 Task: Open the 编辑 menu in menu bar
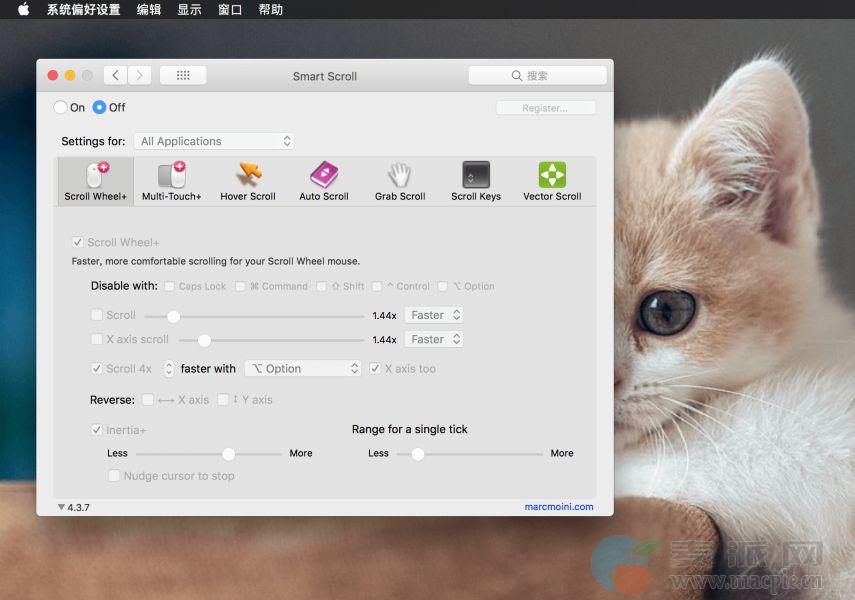pyautogui.click(x=148, y=10)
